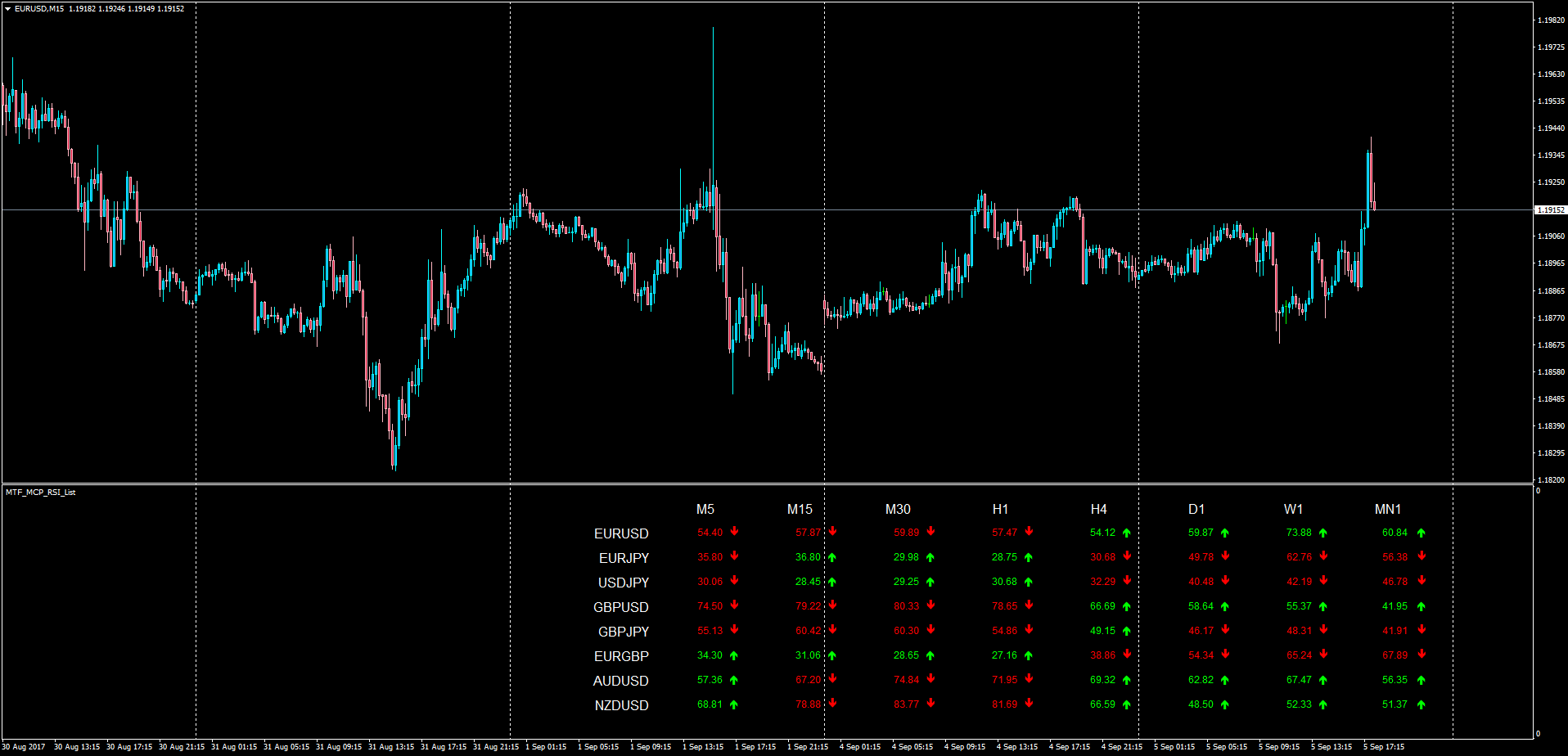The height and width of the screenshot is (756, 1568).
Task: Click the green up arrow beside GBPUSD 41.95
Action: [x=1422, y=606]
